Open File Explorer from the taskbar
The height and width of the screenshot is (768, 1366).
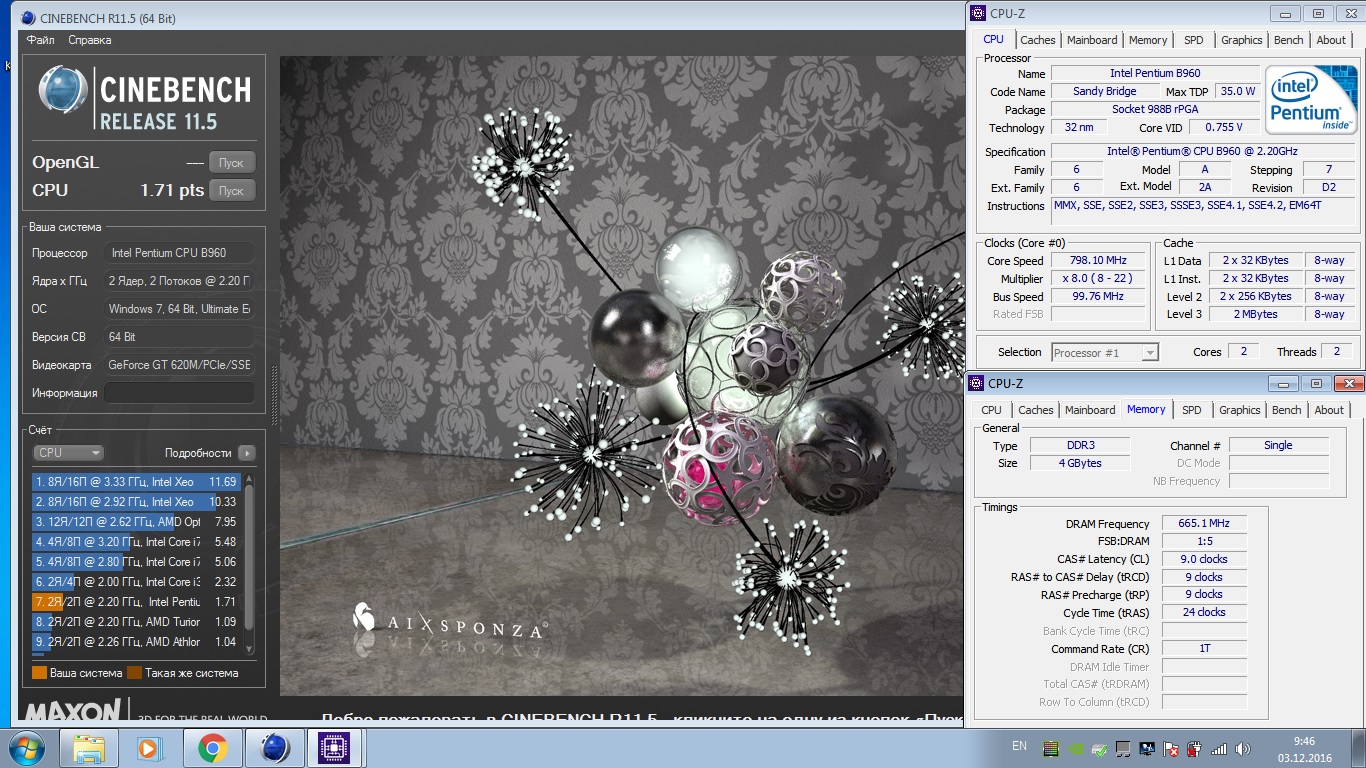(x=89, y=748)
